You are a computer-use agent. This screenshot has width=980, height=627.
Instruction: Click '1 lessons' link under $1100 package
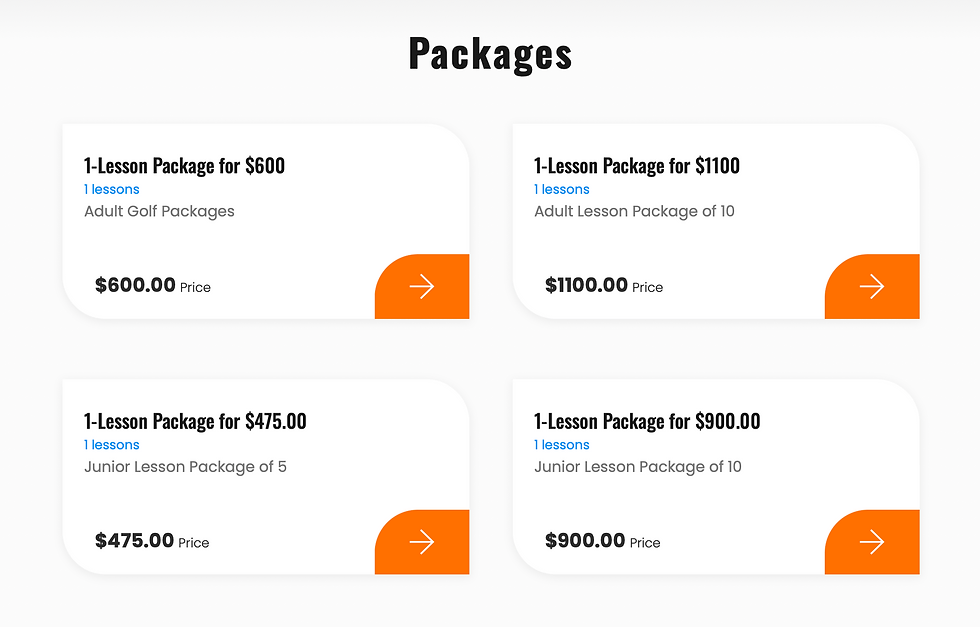(x=562, y=189)
